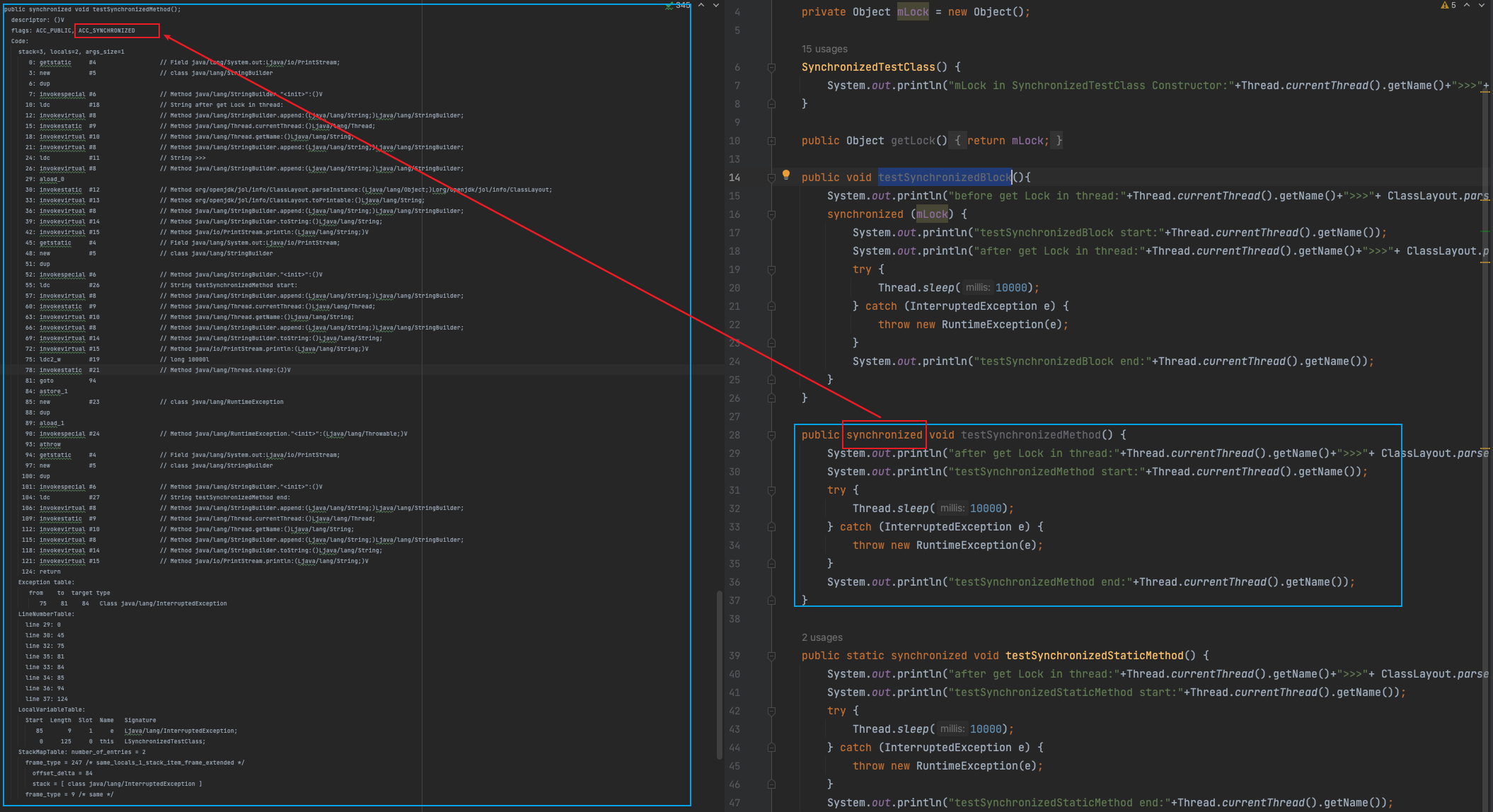Click the ACC_SYNCHRONIZED flag text in bytecode
This screenshot has width=1493, height=812.
click(x=107, y=30)
